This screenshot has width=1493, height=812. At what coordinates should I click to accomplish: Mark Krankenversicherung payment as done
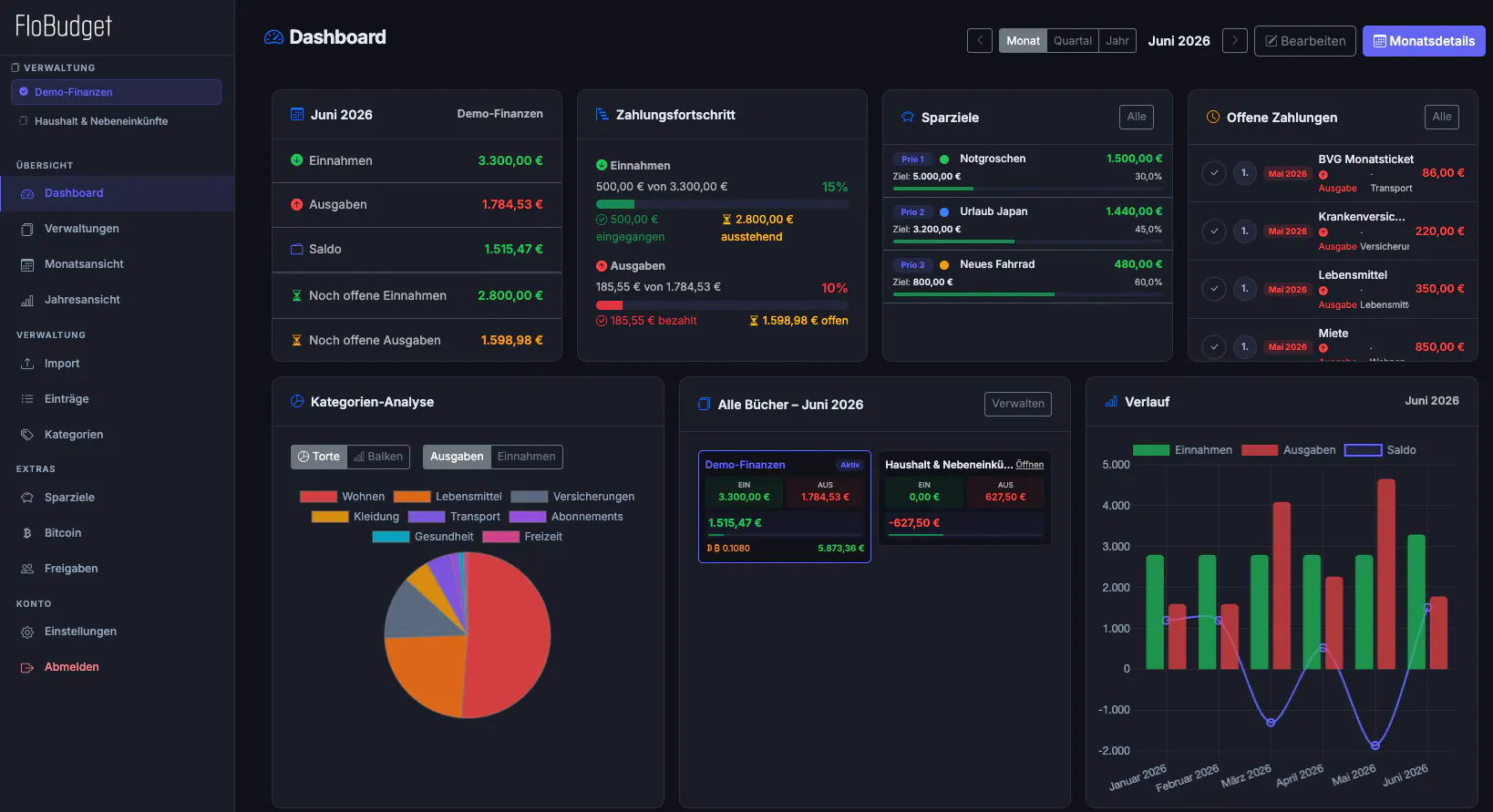(x=1214, y=231)
